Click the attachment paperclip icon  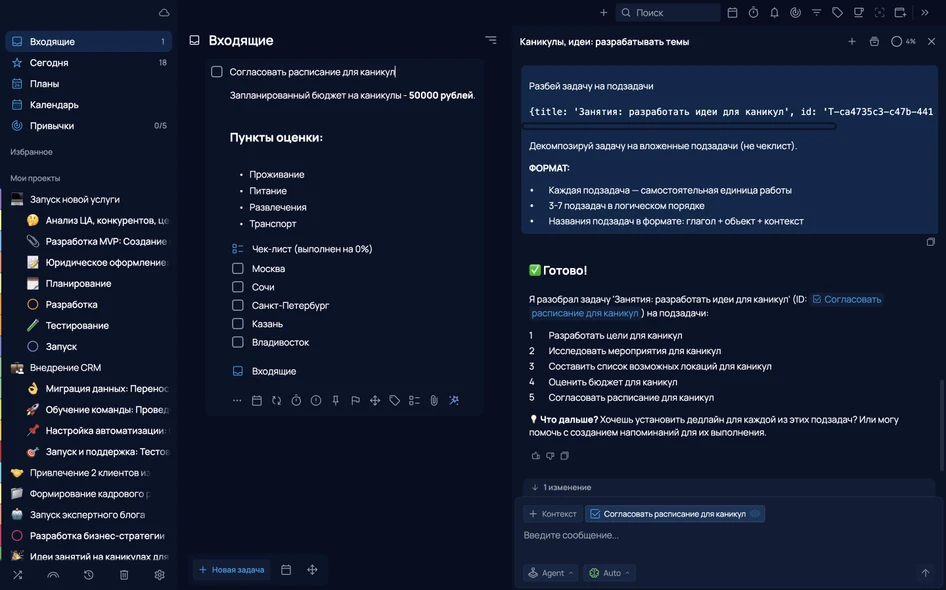click(434, 401)
